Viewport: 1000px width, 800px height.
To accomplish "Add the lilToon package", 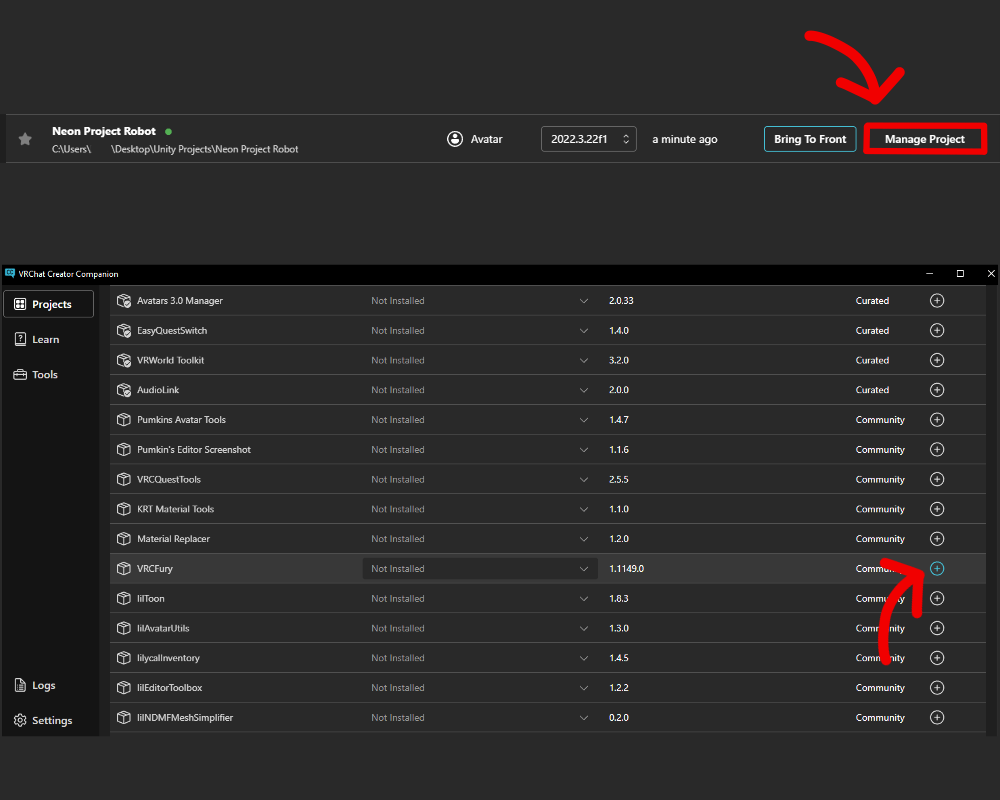I will click(937, 598).
